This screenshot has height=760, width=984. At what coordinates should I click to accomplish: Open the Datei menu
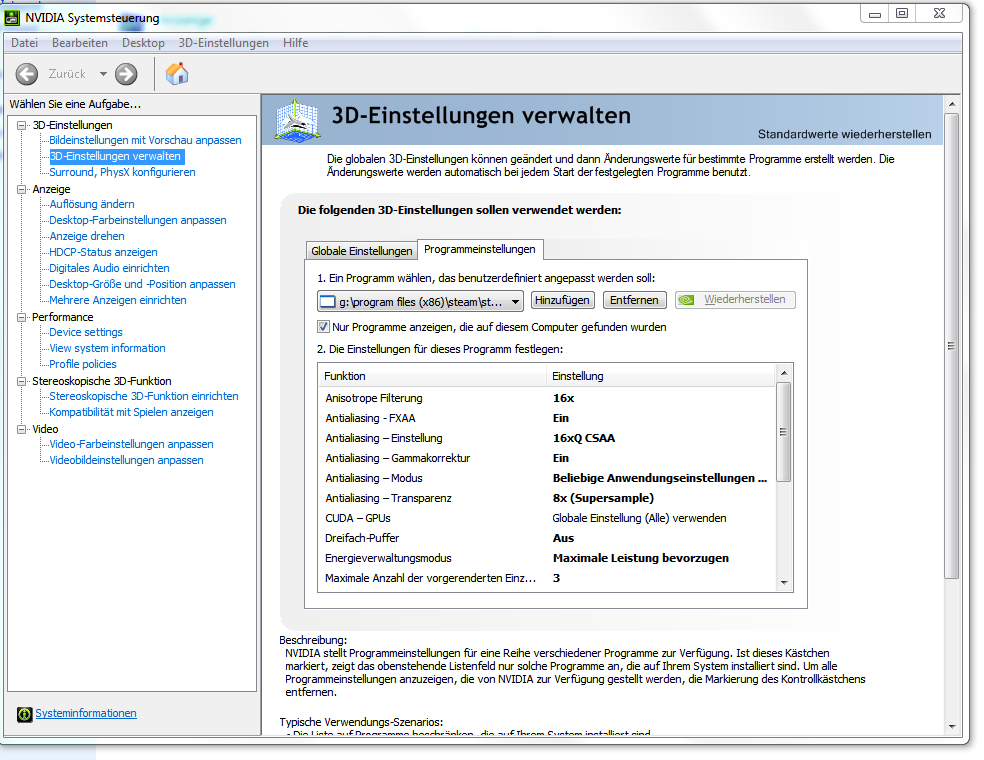pos(24,43)
